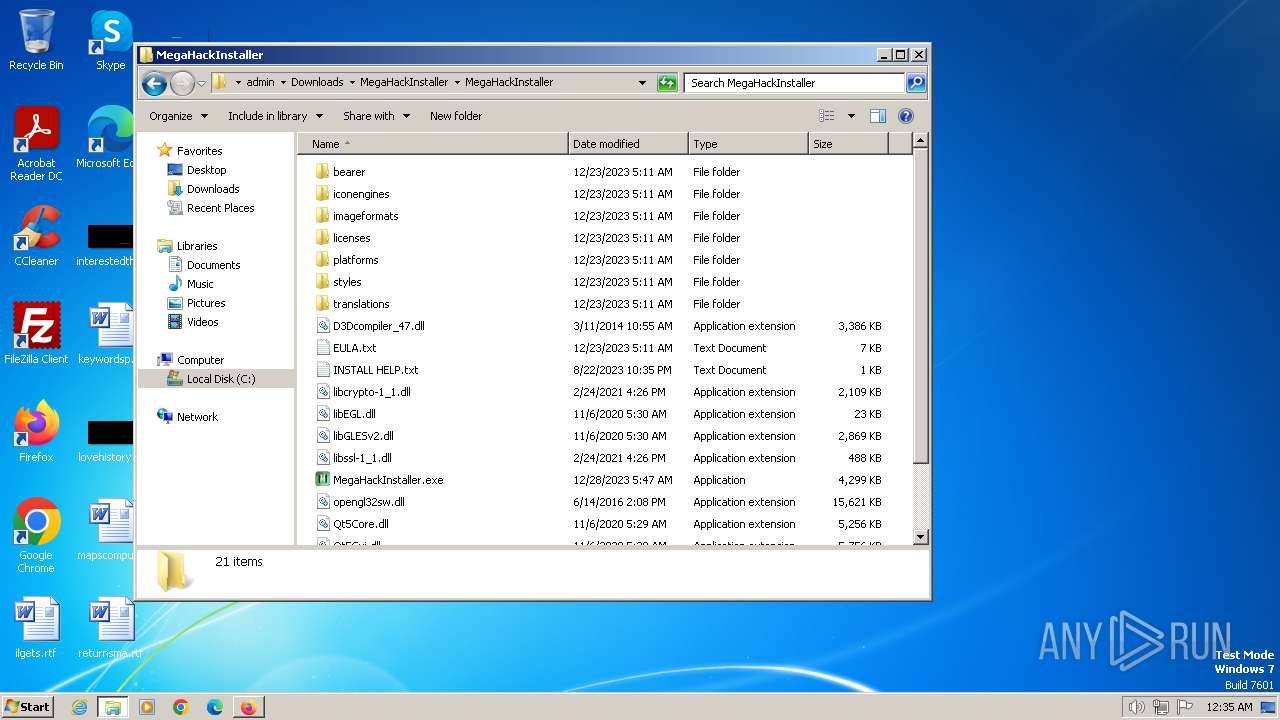Select the bearer folder icon
This screenshot has width=1280, height=720.
[322, 172]
